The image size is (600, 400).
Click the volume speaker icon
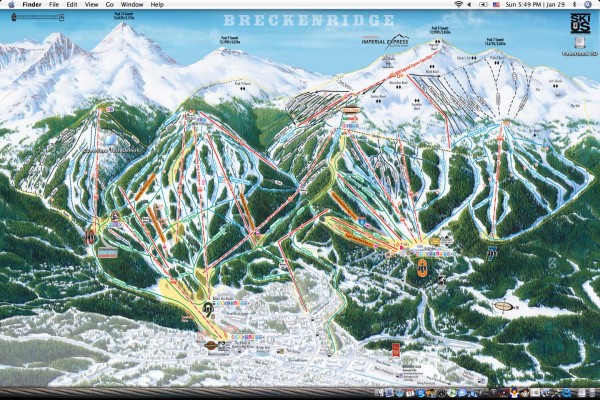pos(470,5)
